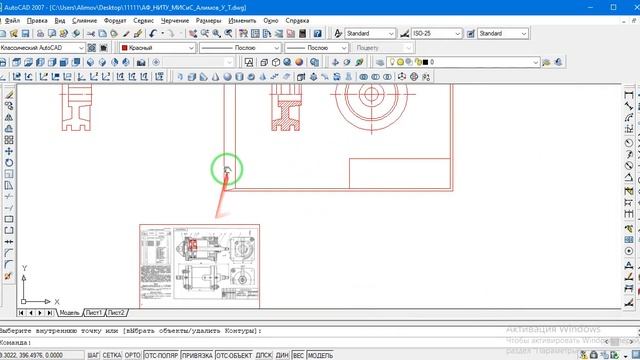The width and height of the screenshot is (640, 360).
Task: Select the Array tool
Action: tap(9, 140)
